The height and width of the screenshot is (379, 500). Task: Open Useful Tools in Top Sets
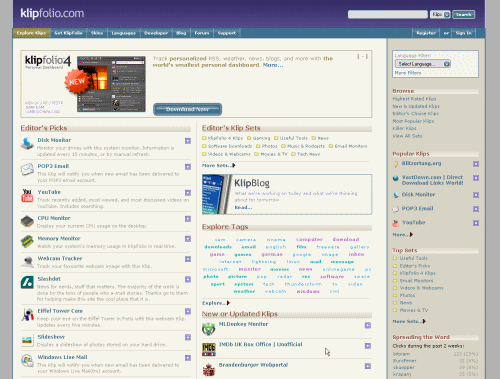point(413,258)
